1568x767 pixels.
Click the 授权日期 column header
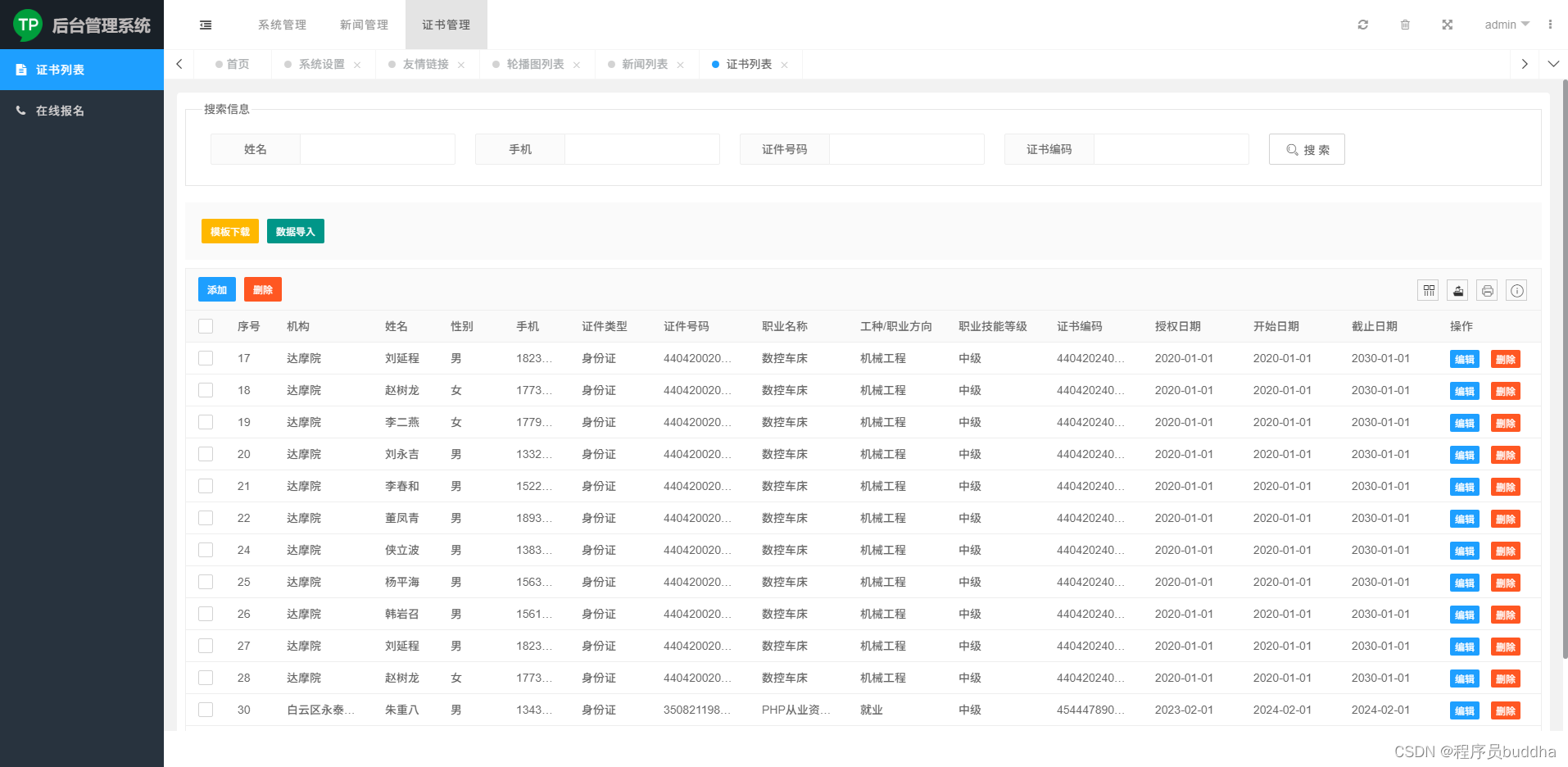(1178, 326)
